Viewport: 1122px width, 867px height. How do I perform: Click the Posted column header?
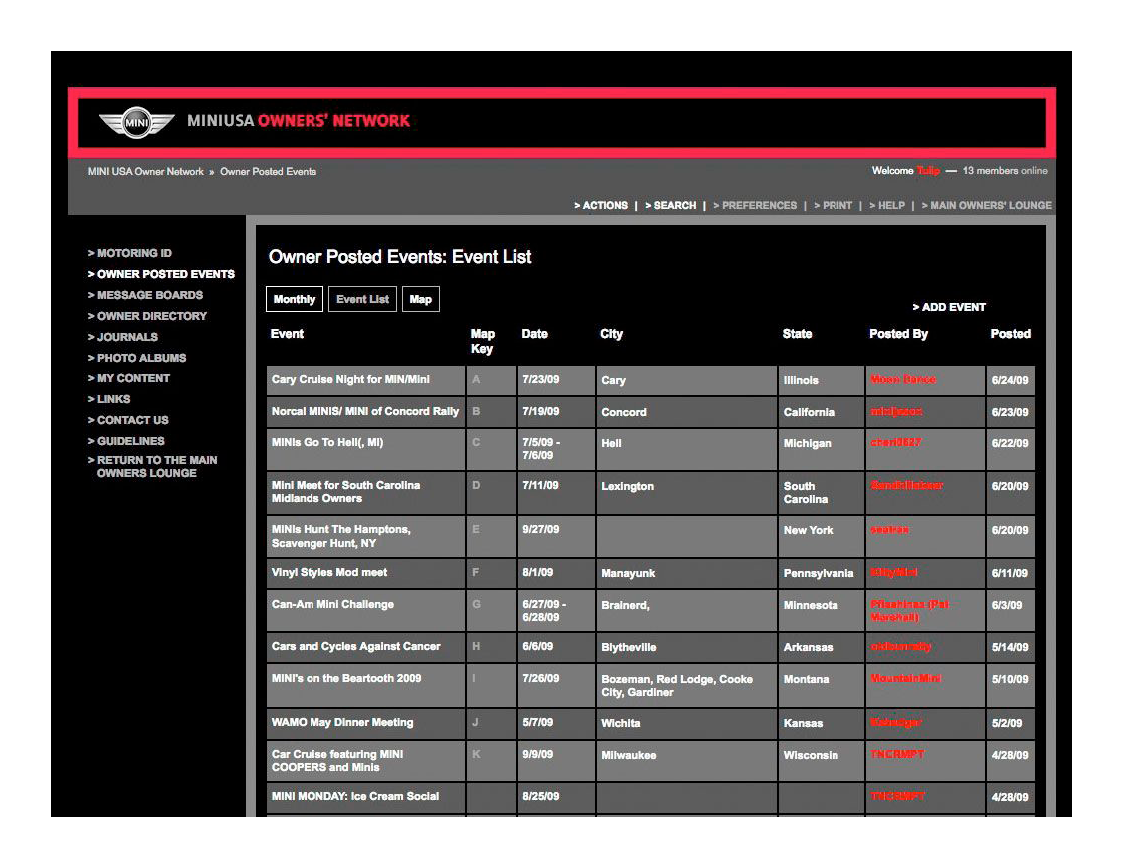[x=1010, y=334]
